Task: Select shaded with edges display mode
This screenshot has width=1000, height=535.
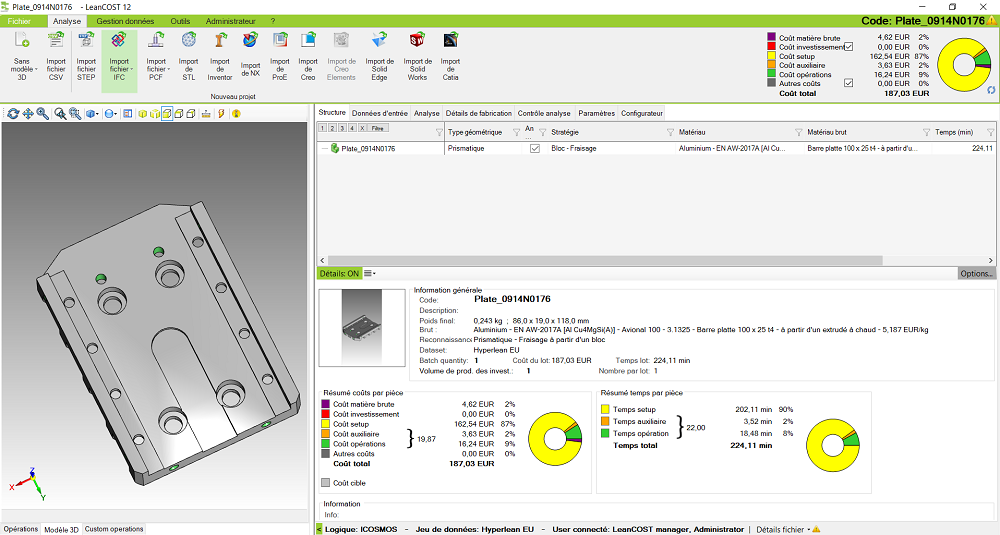Action: 155,114
